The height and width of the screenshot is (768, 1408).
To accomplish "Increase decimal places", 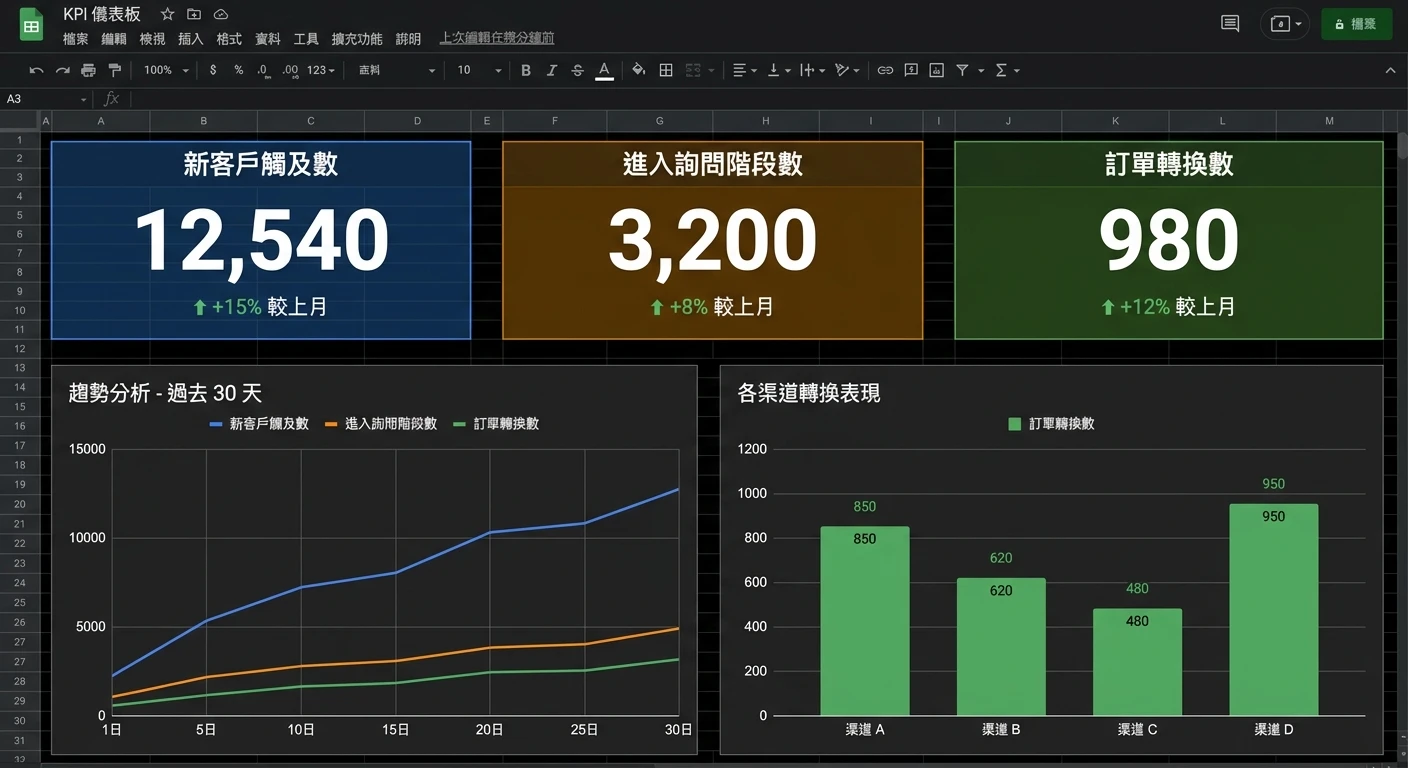I will coord(290,70).
